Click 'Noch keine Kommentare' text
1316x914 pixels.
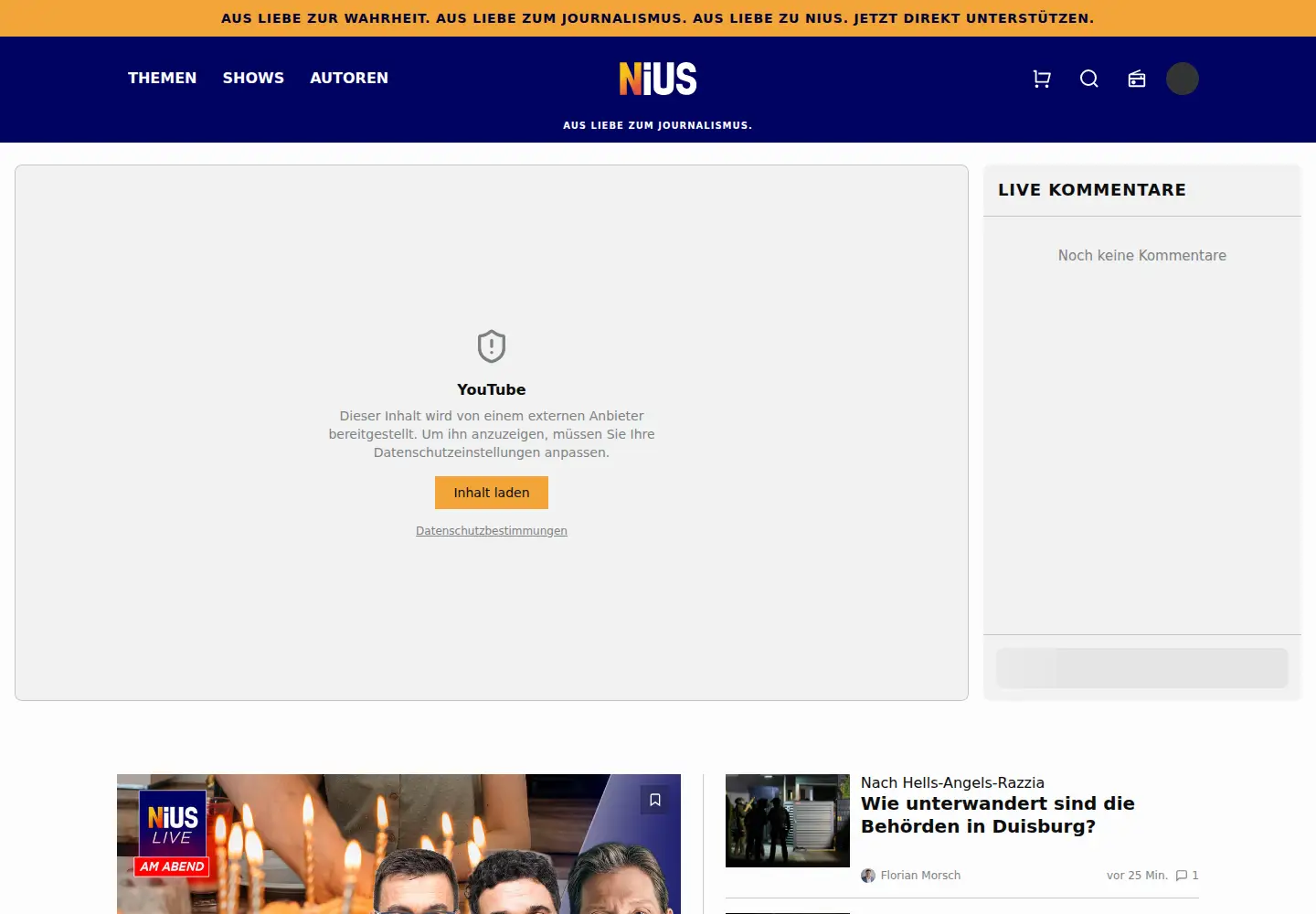pyautogui.click(x=1142, y=256)
